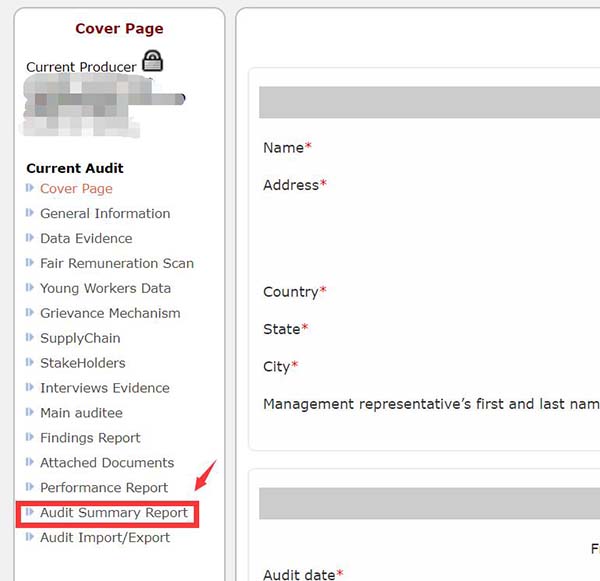Viewport: 600px width, 581px height.
Task: Click arrow icon beside Audit Summary Report
Action: point(30,513)
